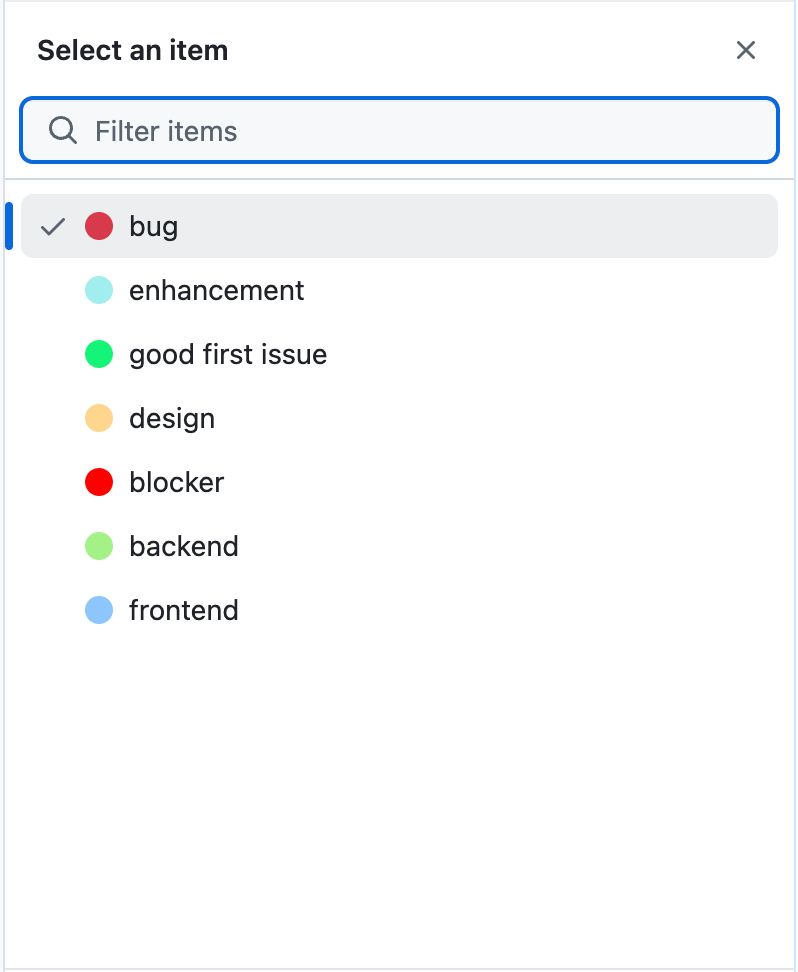Screen dimensions: 798x972
Task: Click the Select an item heading
Action: coord(132,50)
